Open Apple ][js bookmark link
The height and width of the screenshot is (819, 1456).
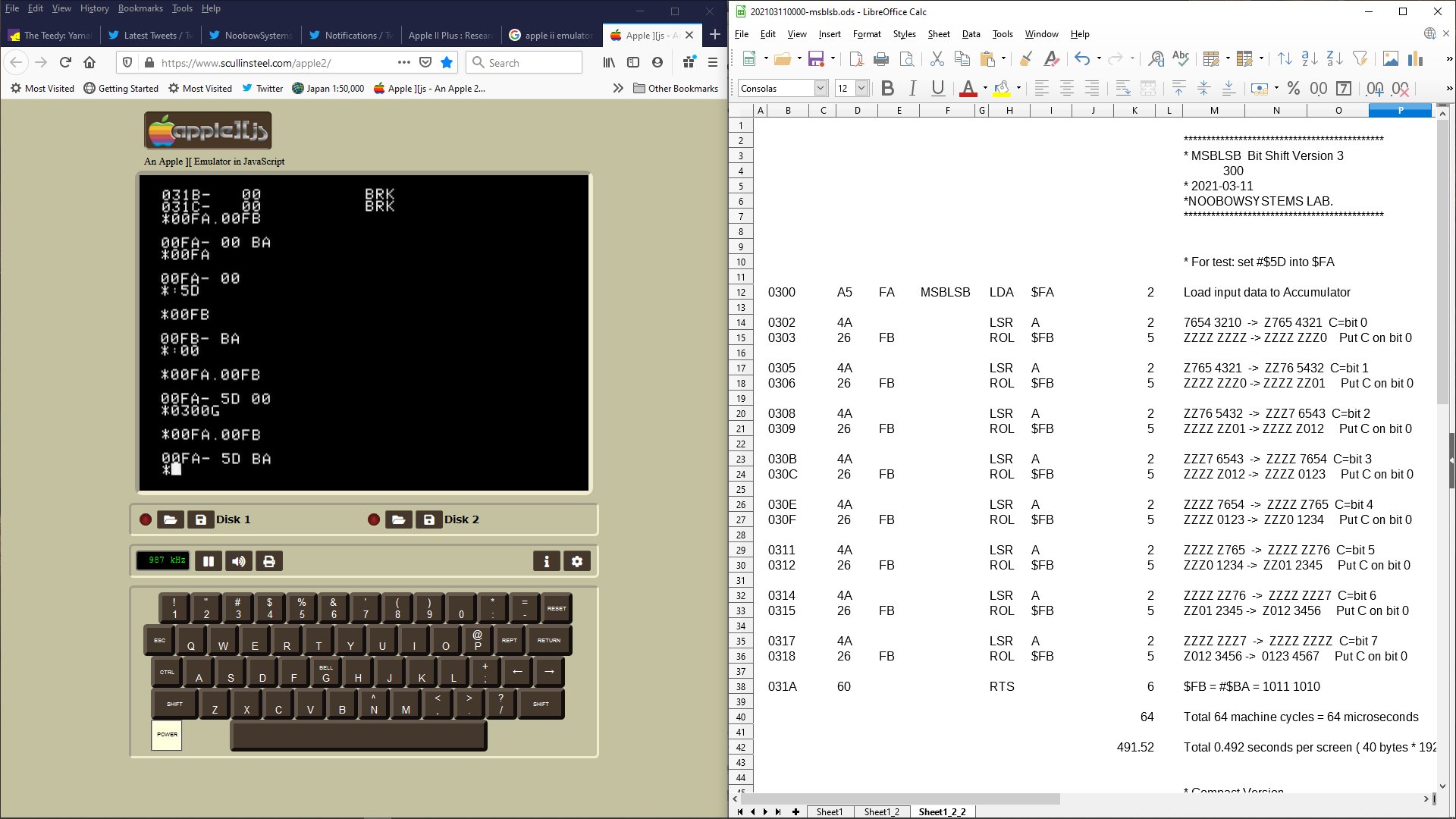[429, 89]
